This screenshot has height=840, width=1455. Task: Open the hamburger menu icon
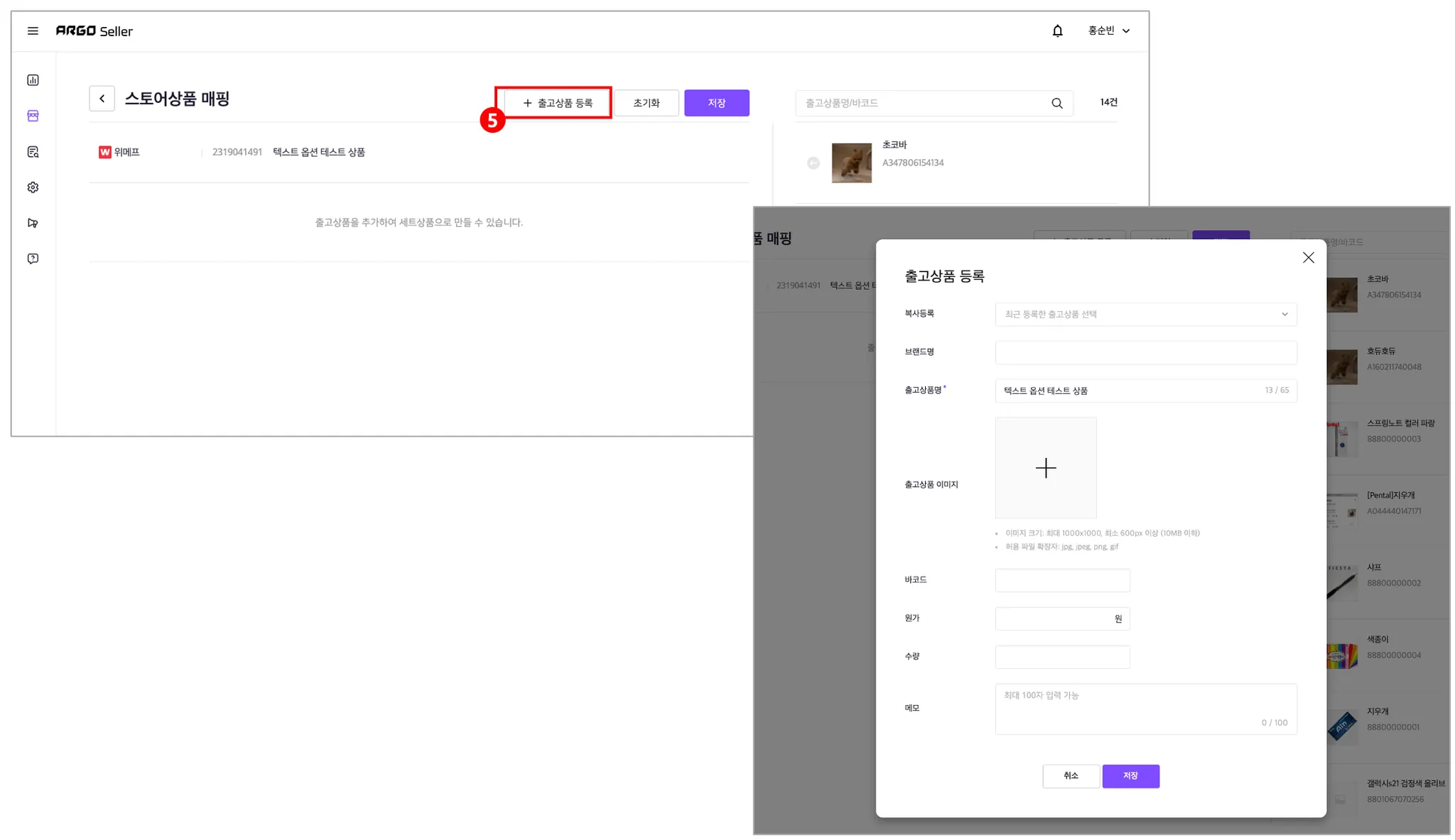[33, 31]
